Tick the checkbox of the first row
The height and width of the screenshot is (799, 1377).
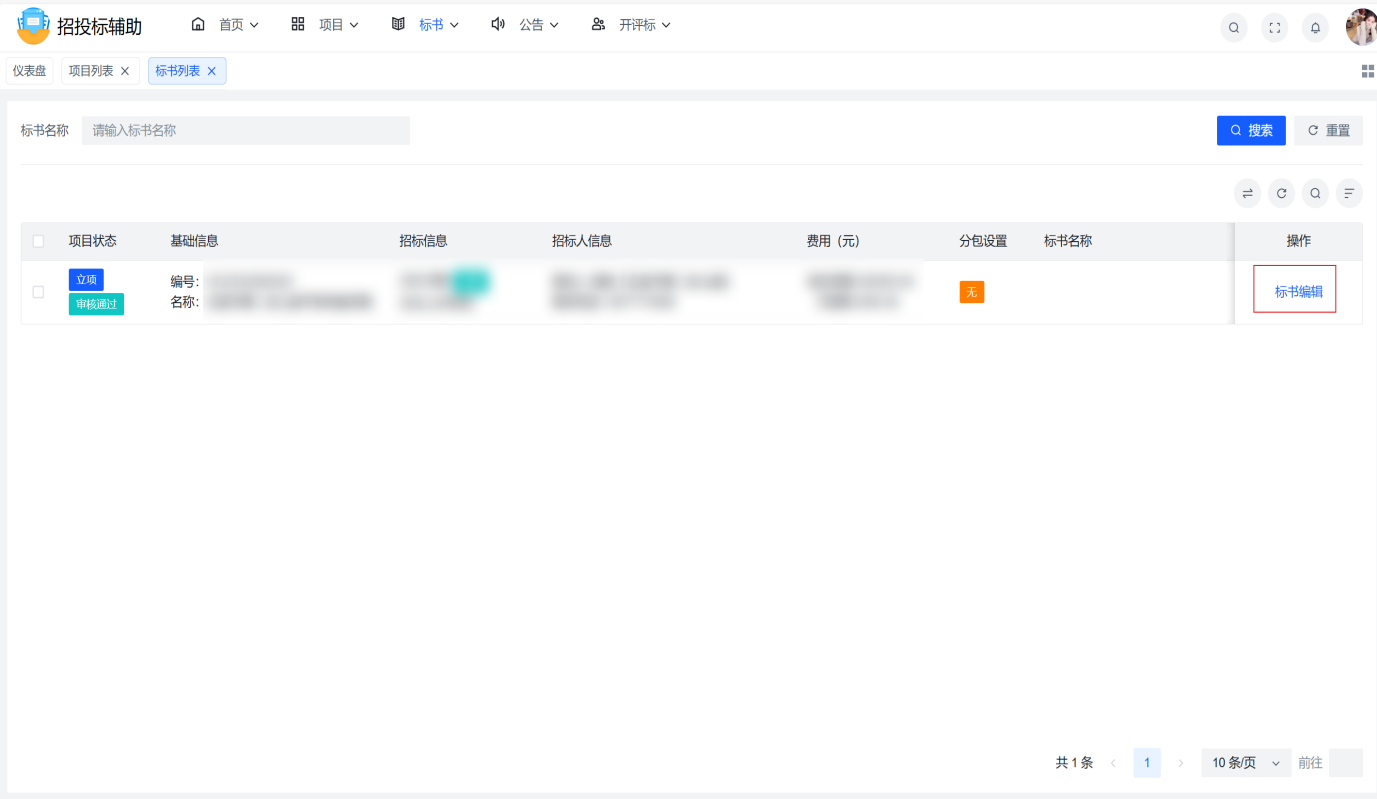point(38,292)
